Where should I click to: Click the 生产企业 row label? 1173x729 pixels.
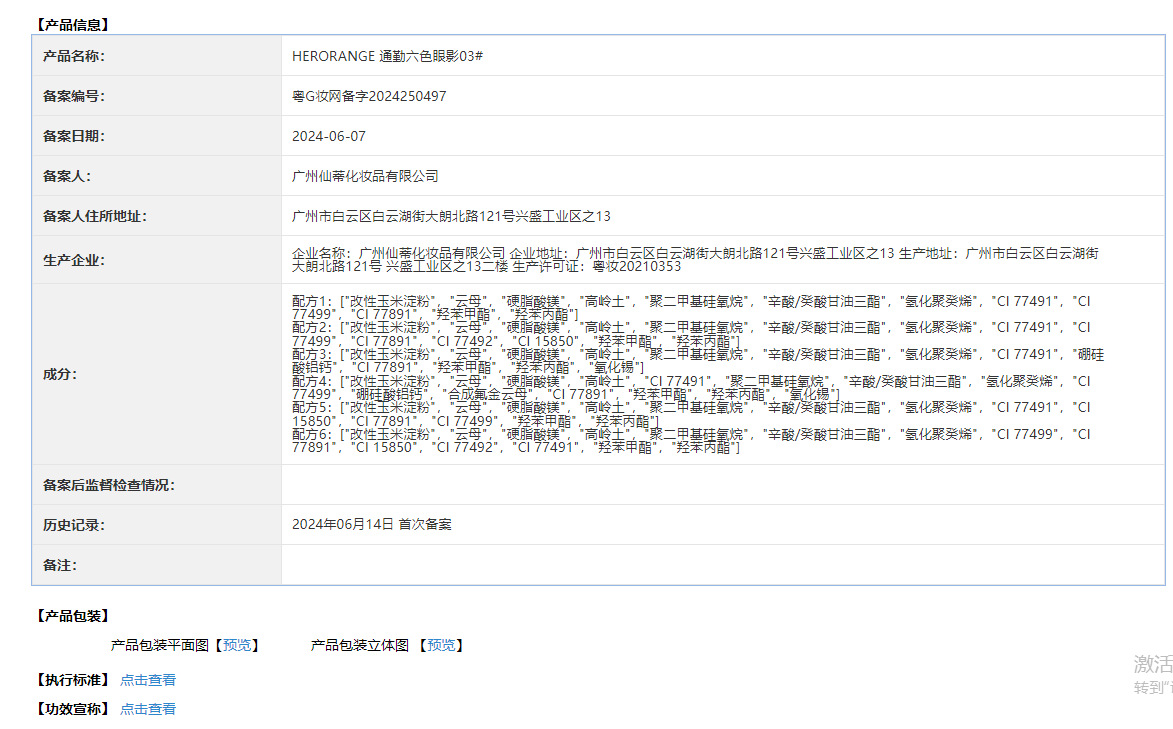74,260
